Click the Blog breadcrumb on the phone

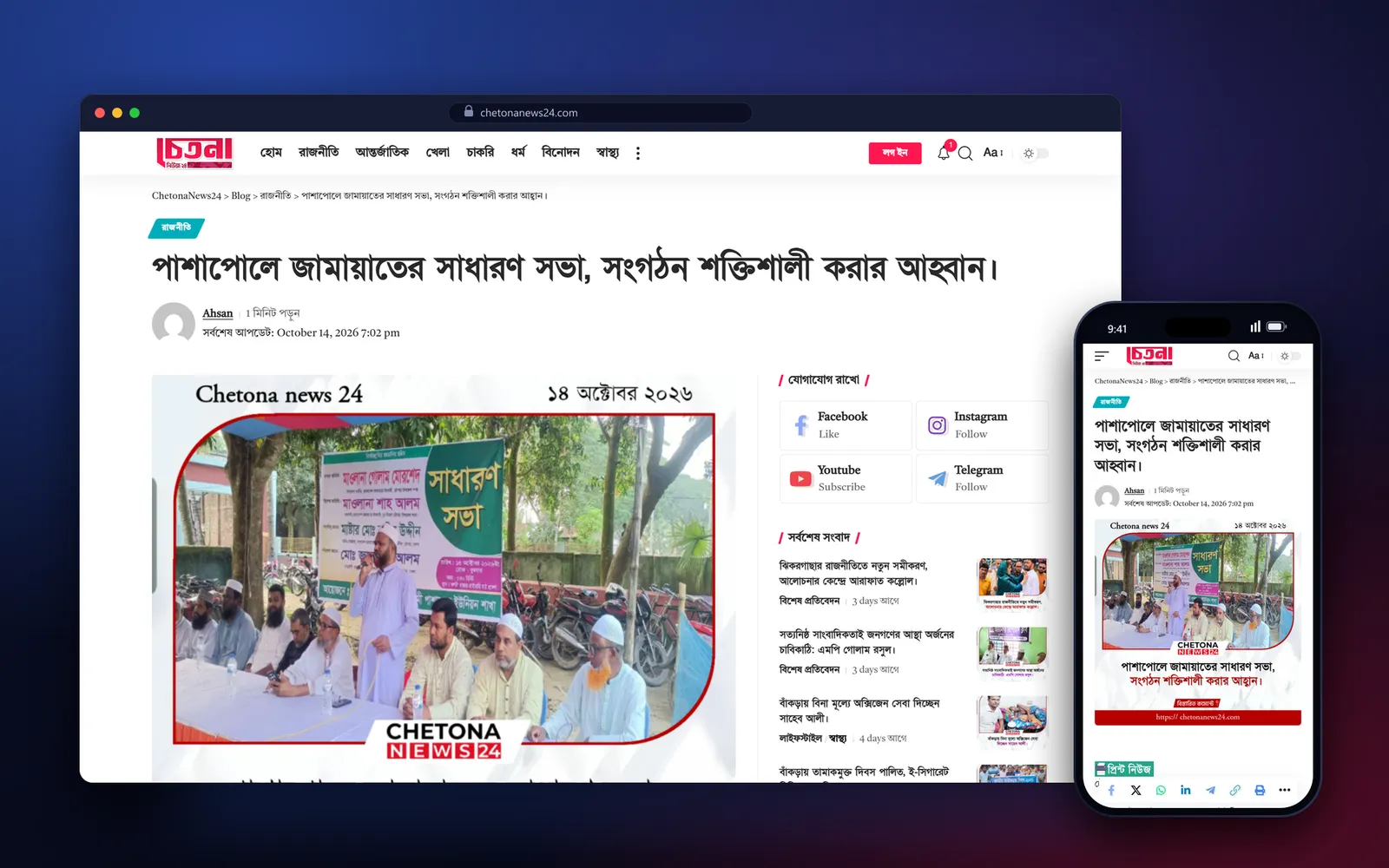tap(1156, 381)
